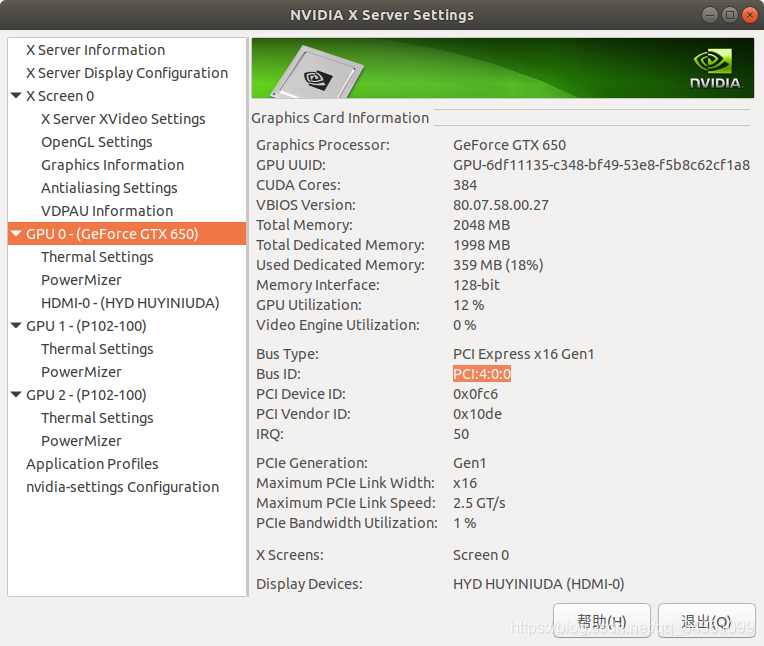Screen dimensions: 764x646
Task: Open Thermal Settings under GPU 0
Action: (x=97, y=257)
